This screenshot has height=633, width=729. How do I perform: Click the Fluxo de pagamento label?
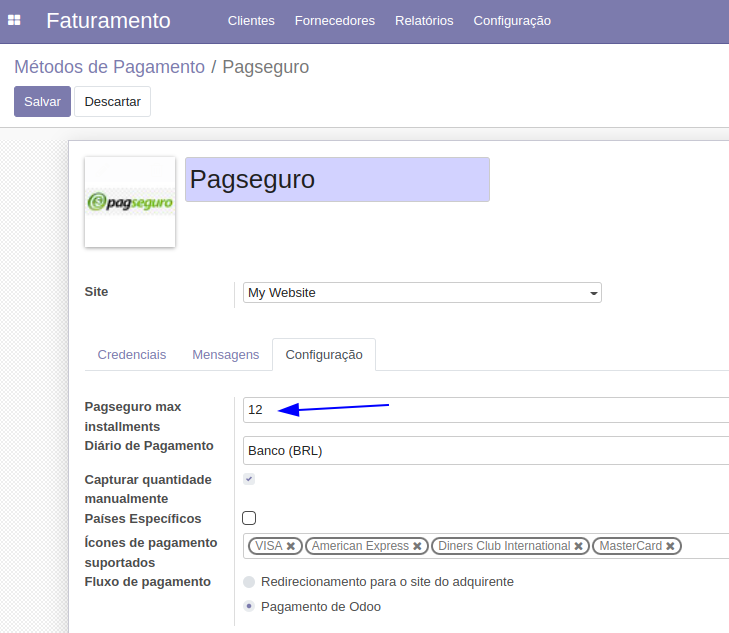pos(147,582)
